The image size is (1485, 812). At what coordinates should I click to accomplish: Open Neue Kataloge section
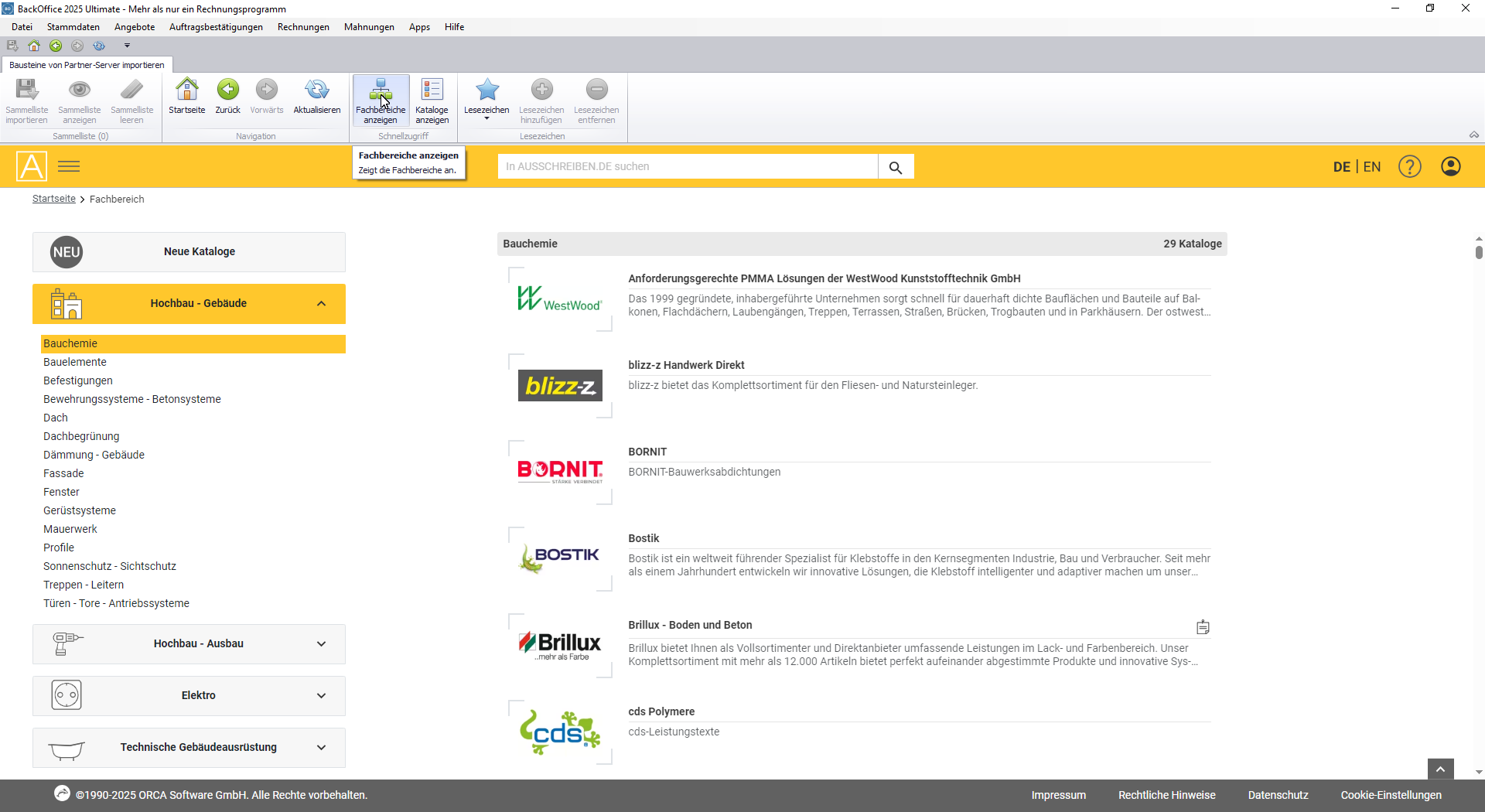[x=189, y=251]
